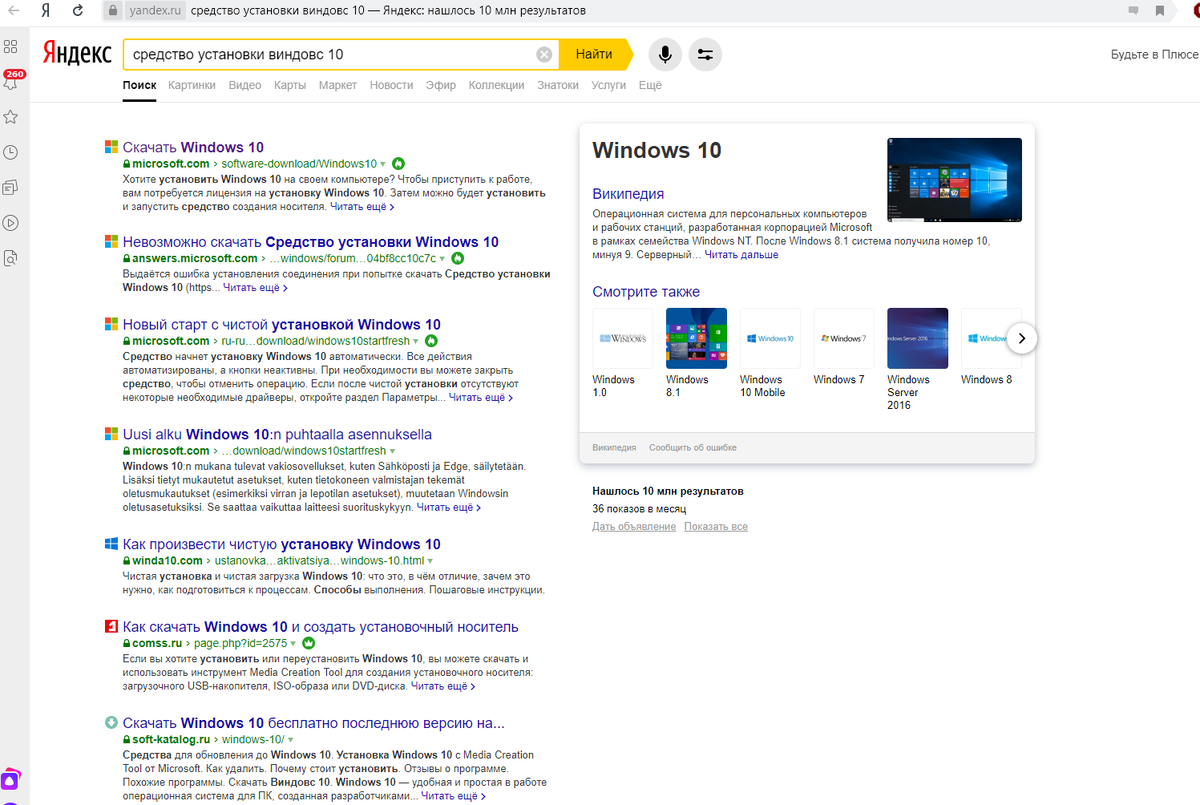Reload the page with refresh icon
The image size is (1200, 805).
tap(77, 11)
